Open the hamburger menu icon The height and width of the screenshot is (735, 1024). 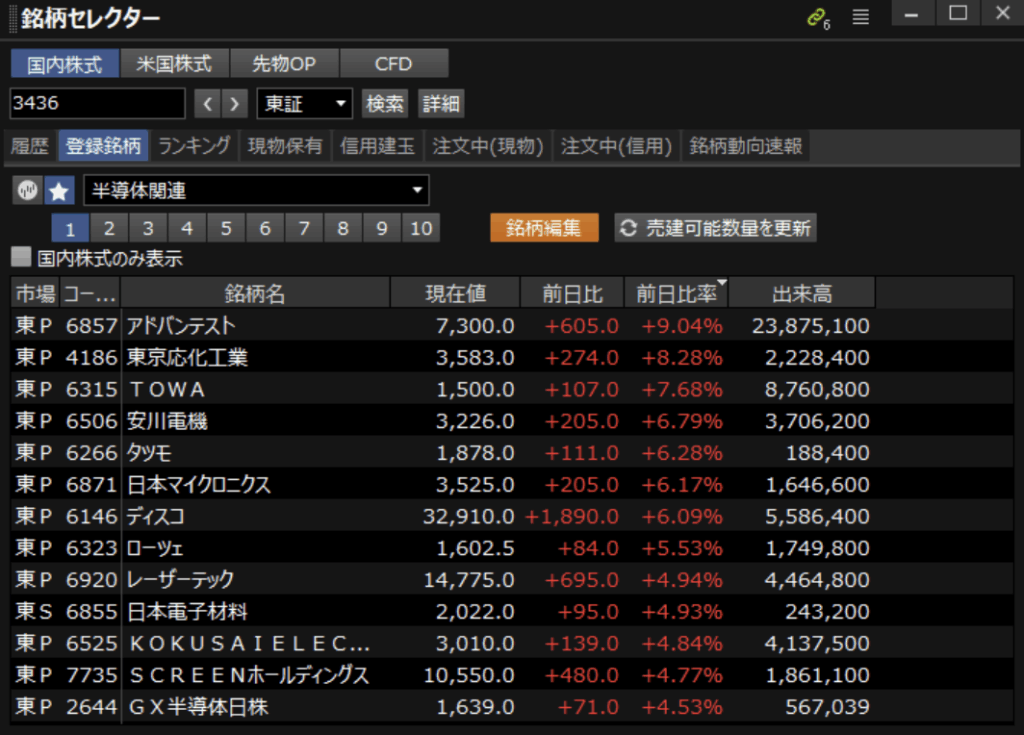tap(861, 18)
